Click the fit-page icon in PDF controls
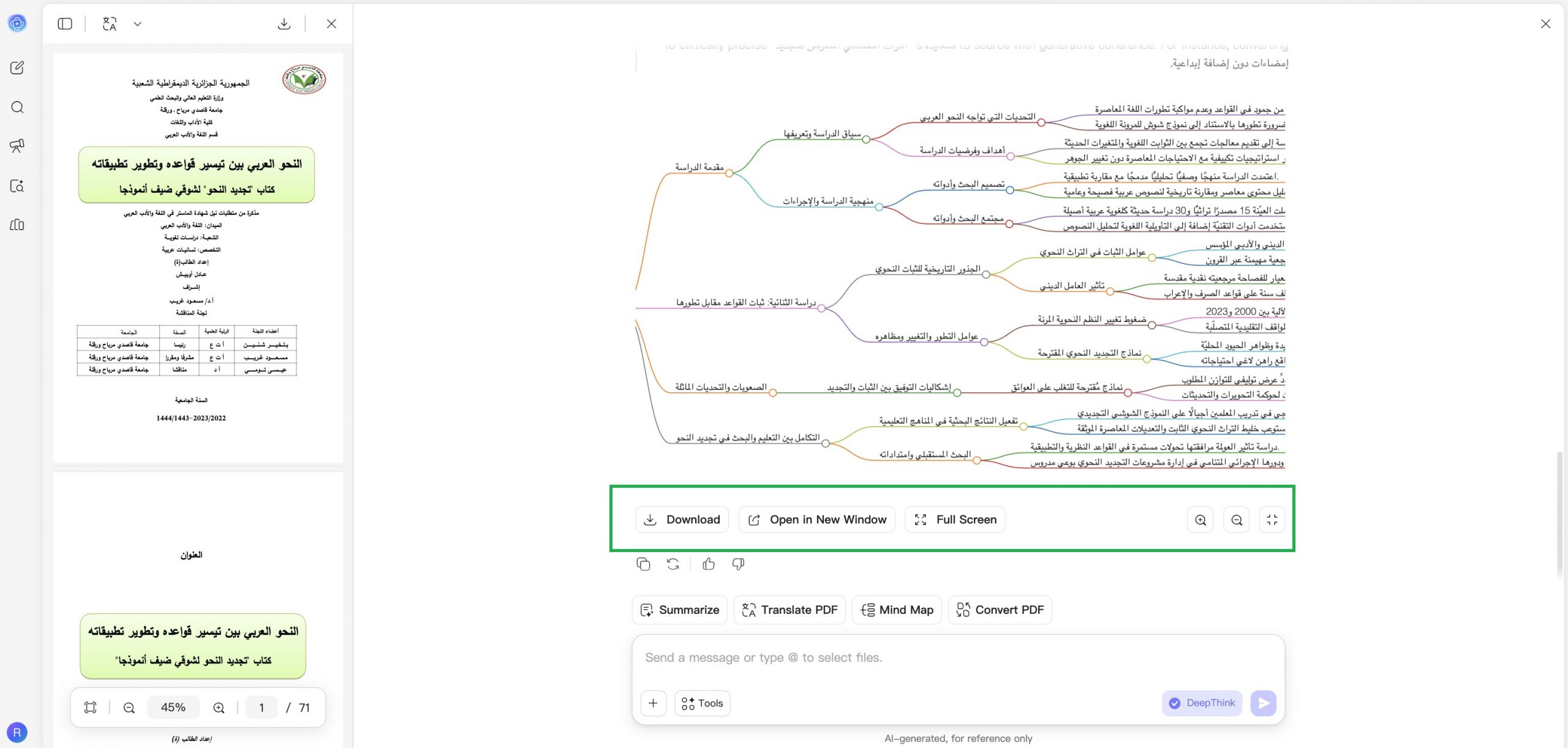This screenshot has width=1568, height=748. (x=91, y=708)
